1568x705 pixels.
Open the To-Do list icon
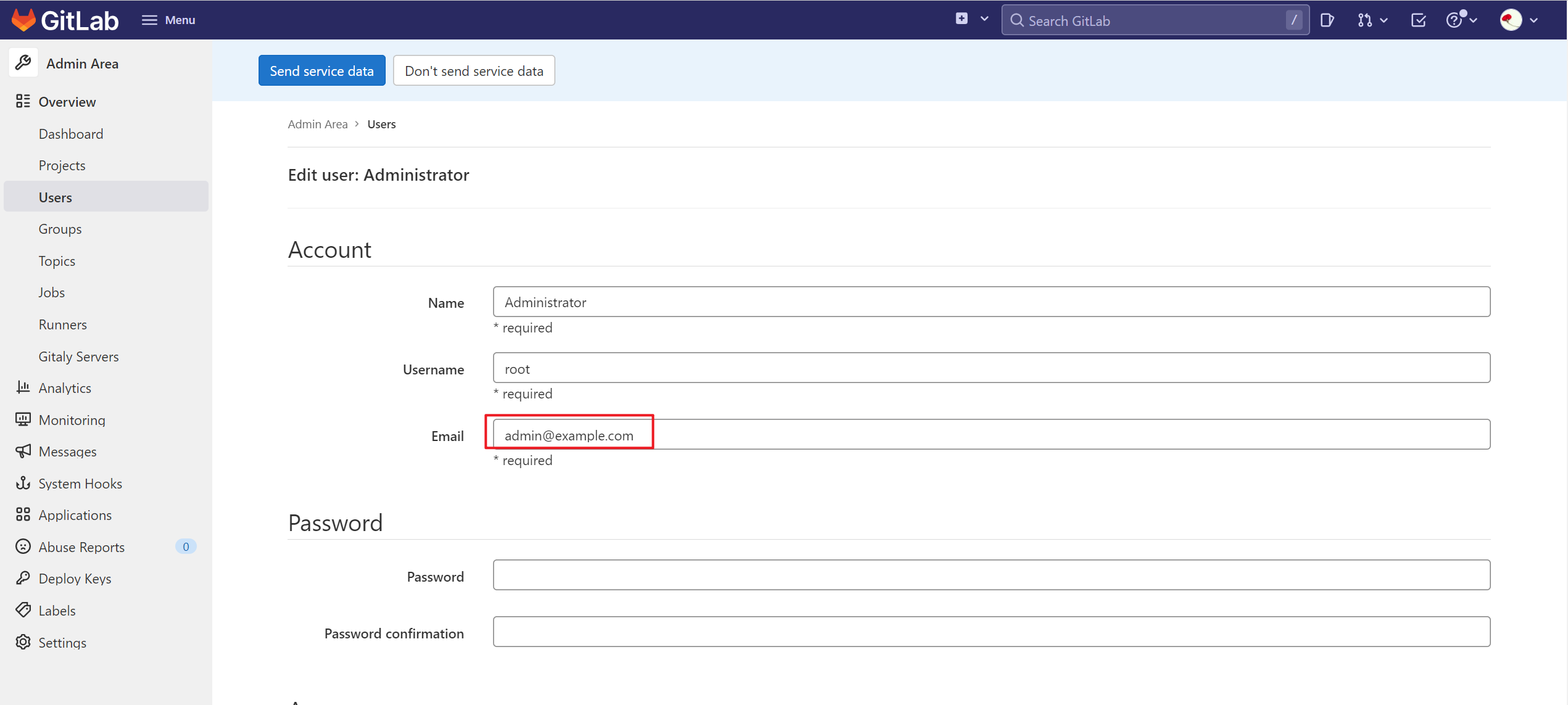pos(1418,20)
